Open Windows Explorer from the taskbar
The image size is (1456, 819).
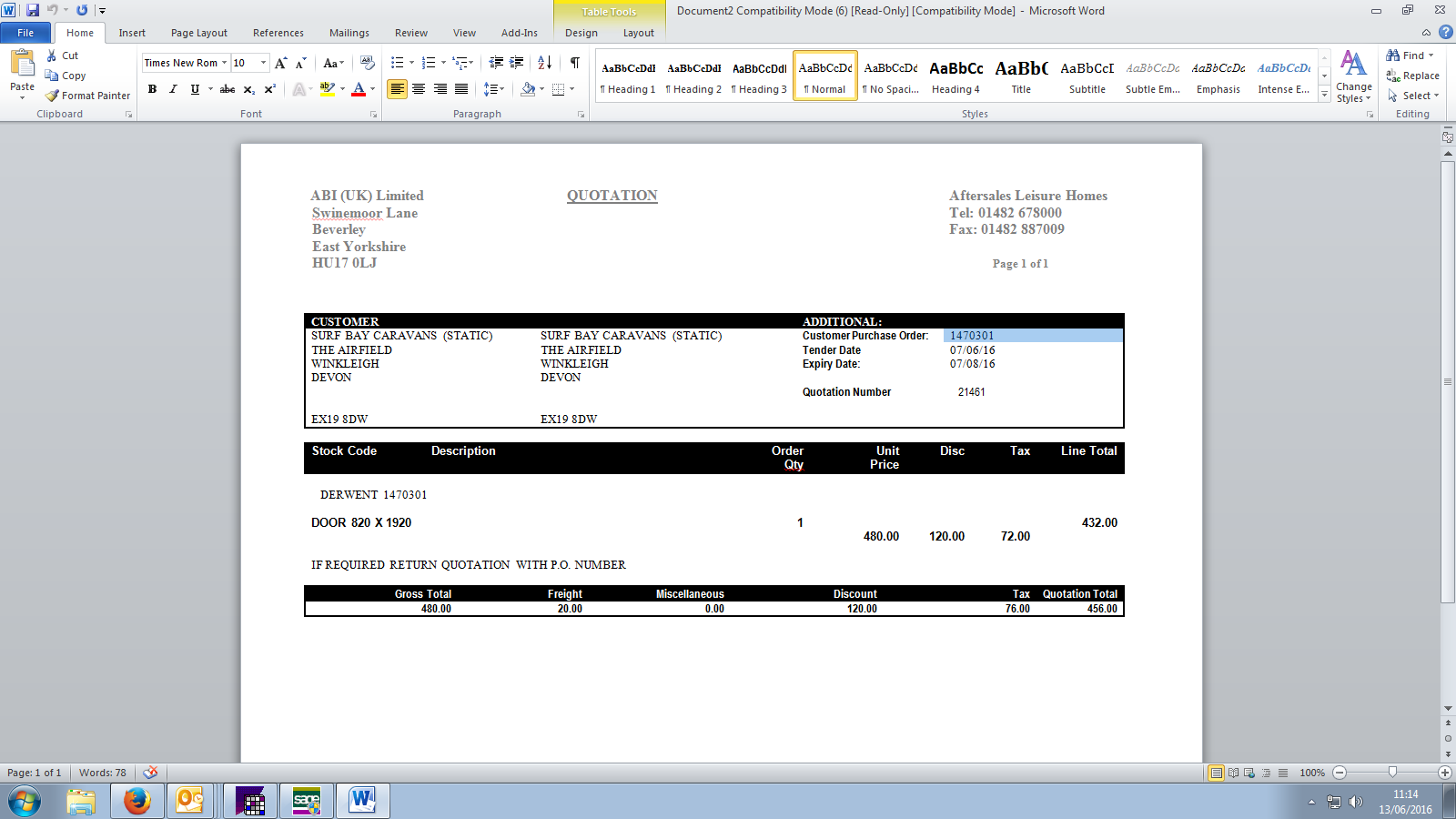81,801
